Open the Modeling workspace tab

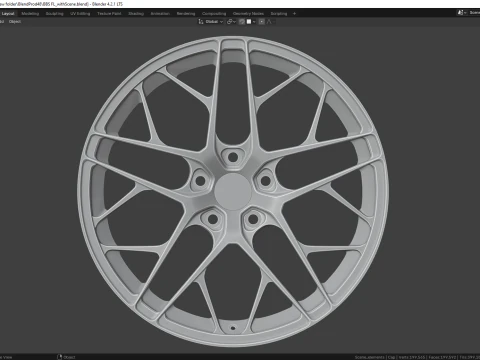click(30, 14)
